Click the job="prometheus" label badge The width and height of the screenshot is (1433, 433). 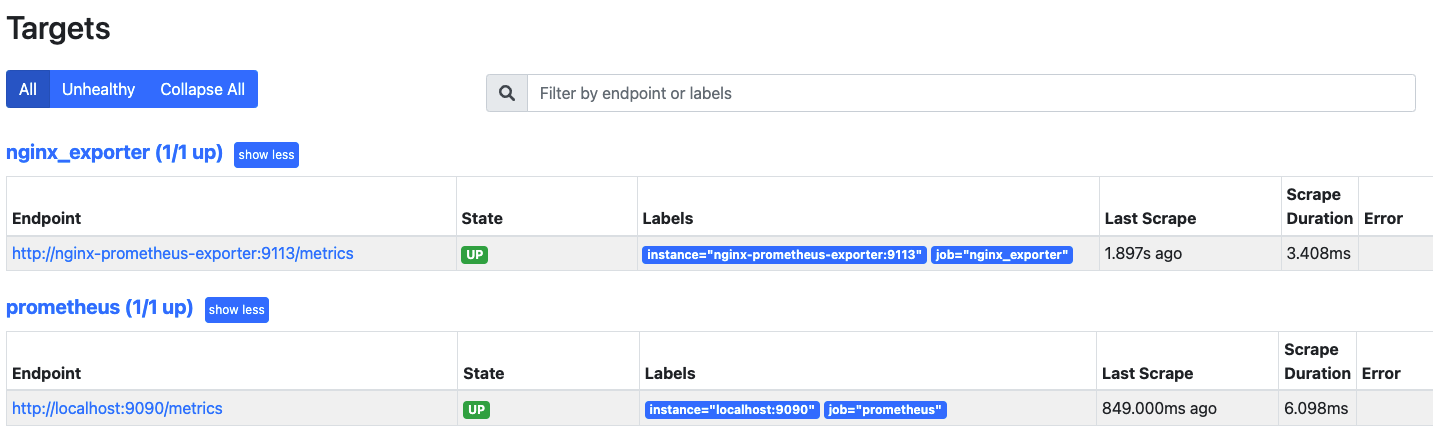pos(885,410)
